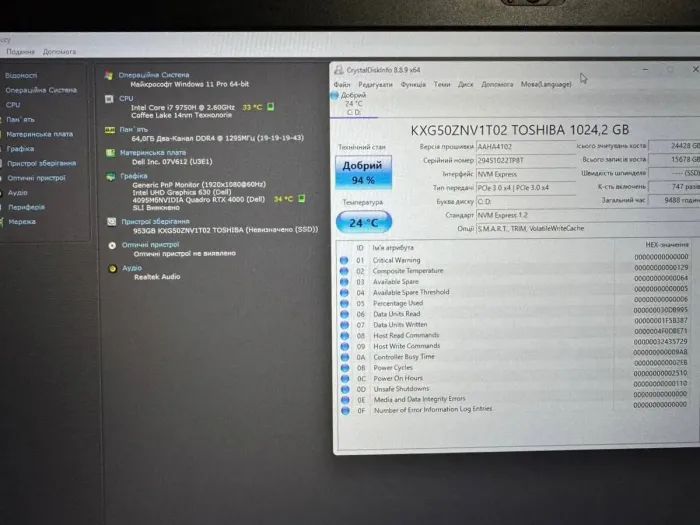Open the Функція menu in CrystalDiskInfo
700x525 pixels.
413,85
